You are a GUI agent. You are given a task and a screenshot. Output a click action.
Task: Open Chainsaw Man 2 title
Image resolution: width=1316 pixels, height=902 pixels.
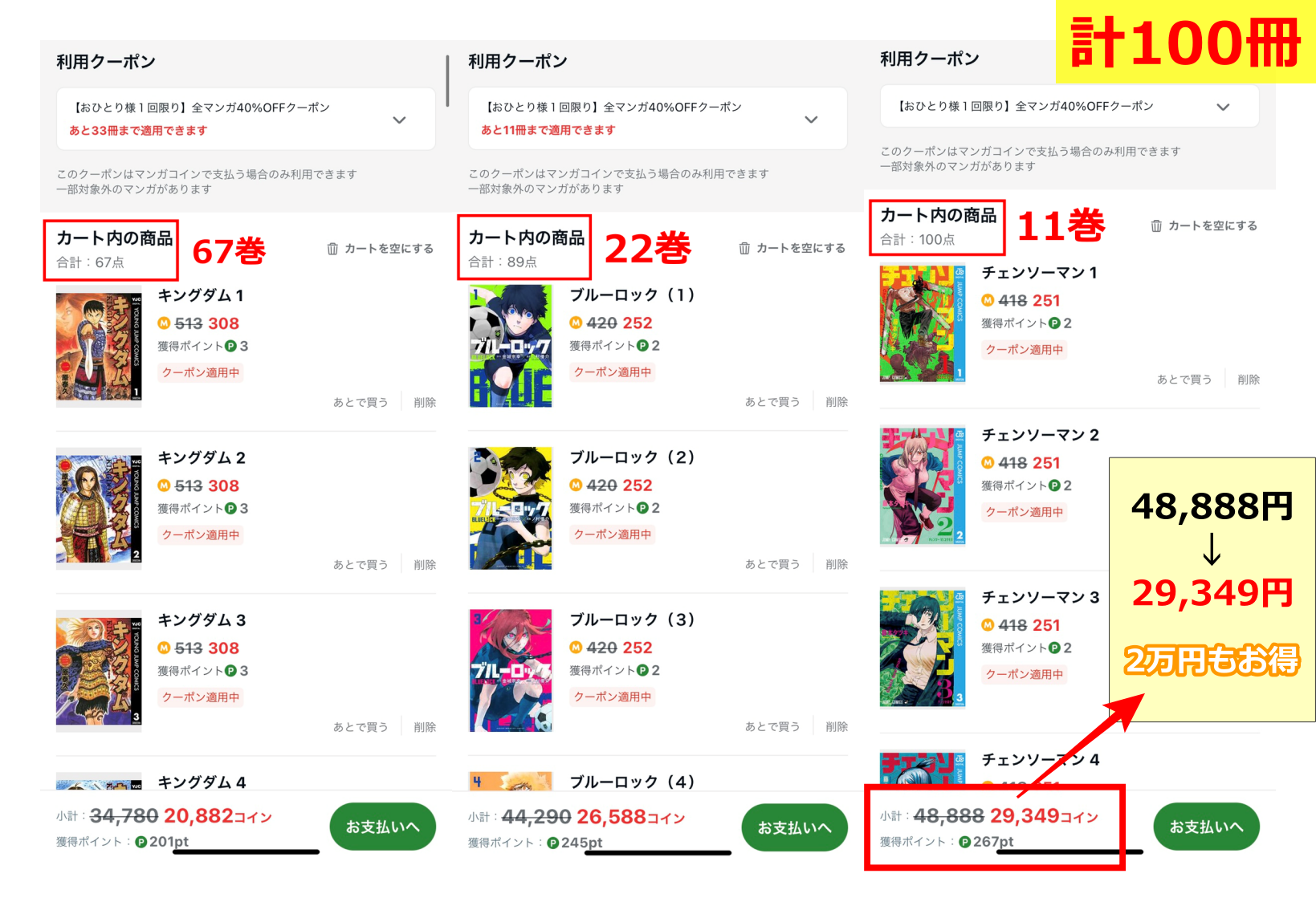click(x=1041, y=435)
